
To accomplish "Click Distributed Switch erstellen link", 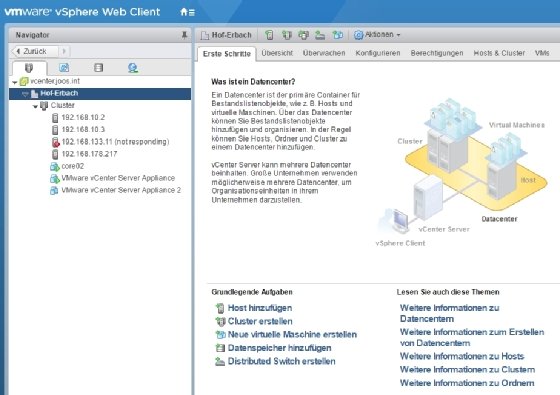I will click(281, 361).
